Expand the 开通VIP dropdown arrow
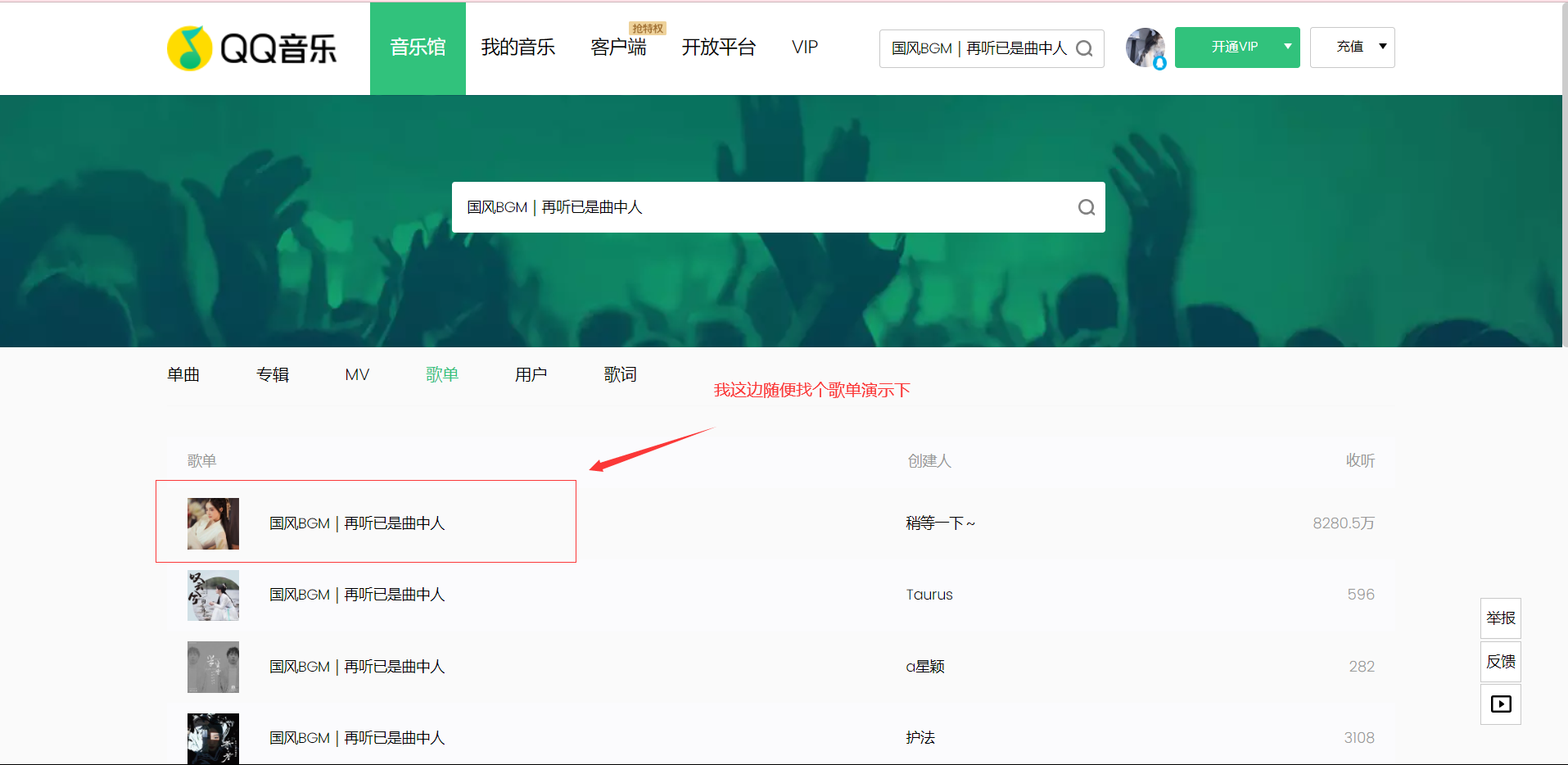1568x765 pixels. (1288, 47)
